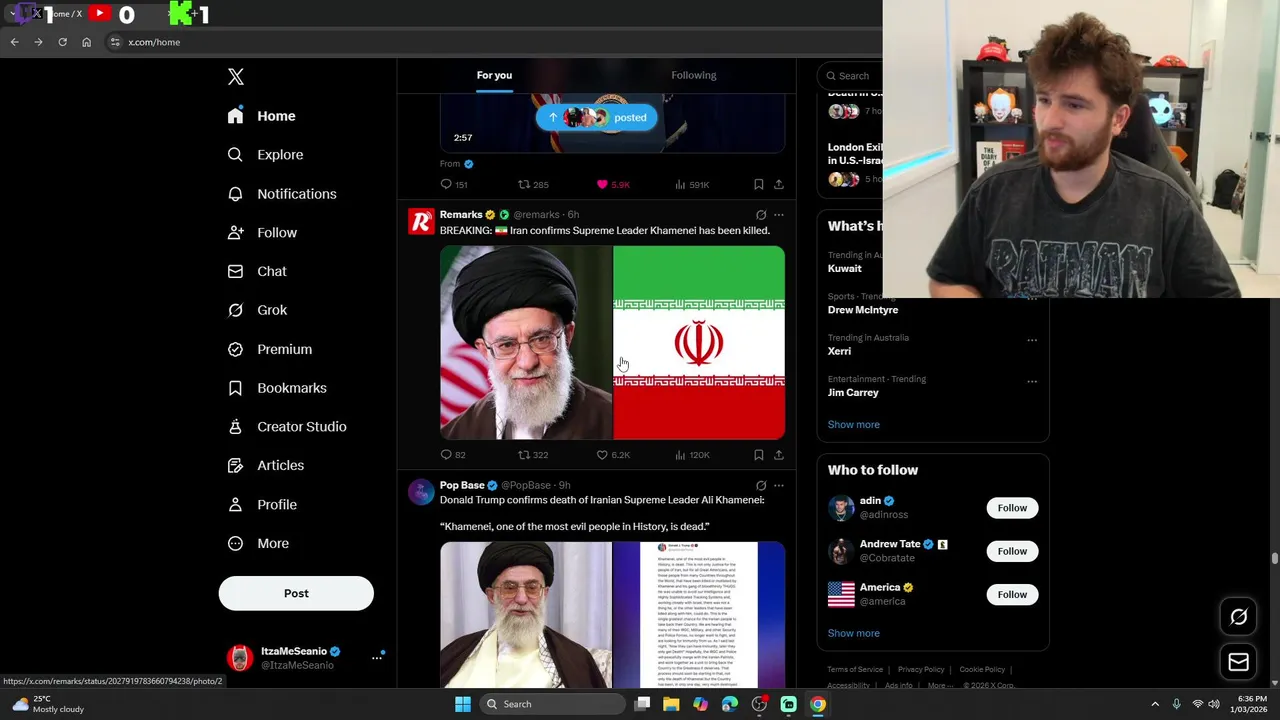1280x720 pixels.
Task: Follow the America account
Action: coord(1012,594)
